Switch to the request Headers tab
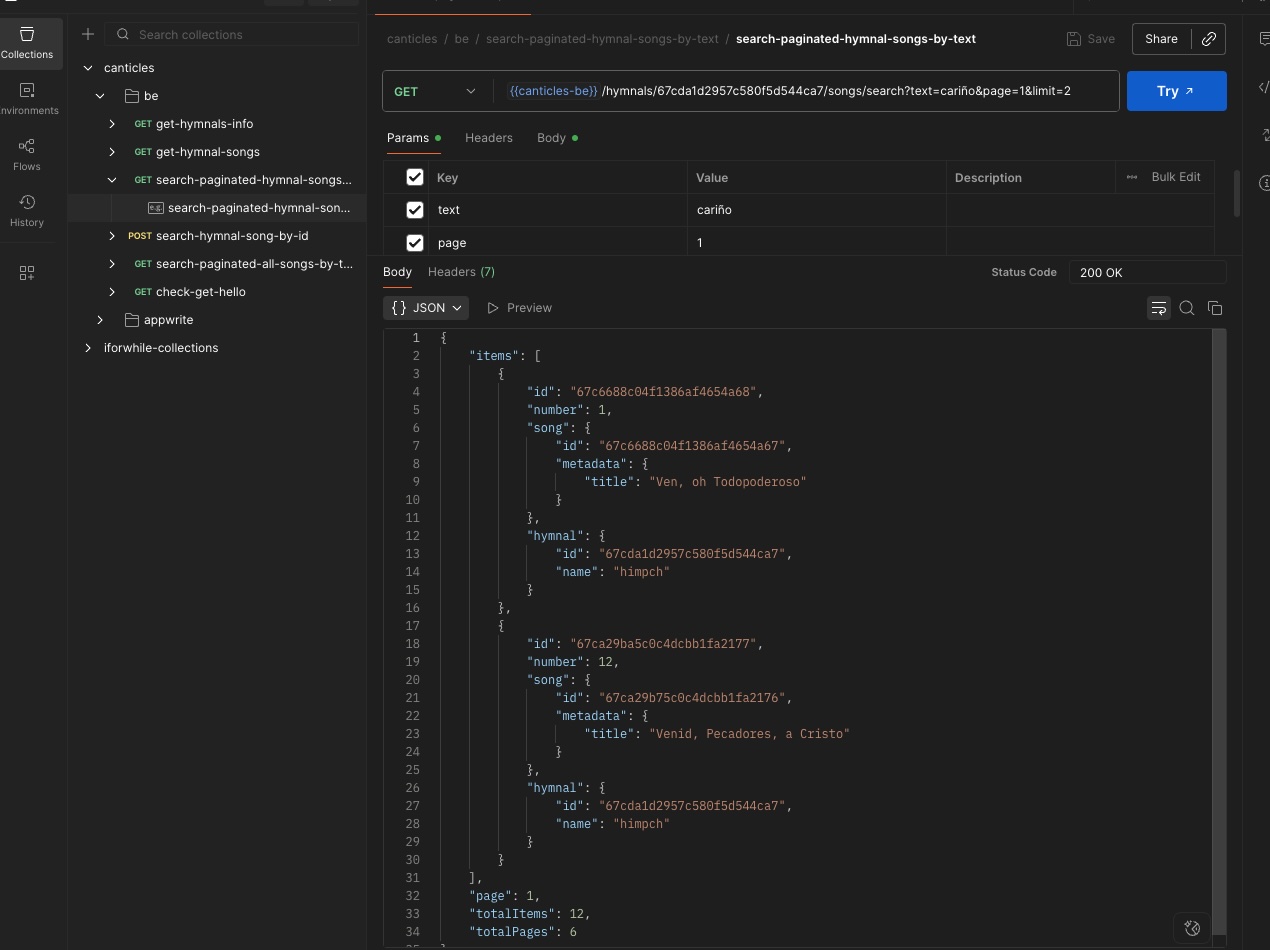This screenshot has width=1270, height=950. (x=489, y=138)
